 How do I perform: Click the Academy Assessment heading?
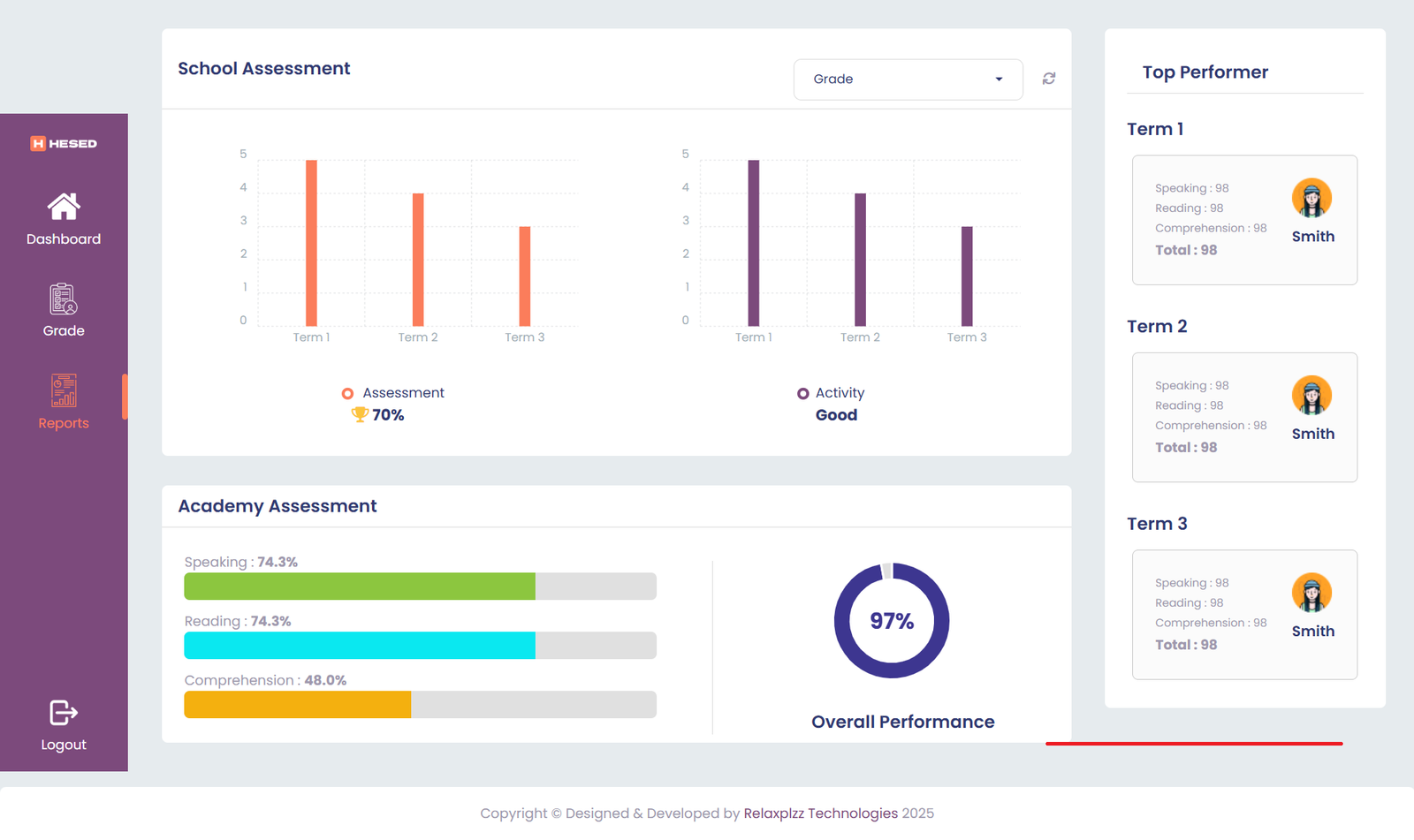[277, 506]
